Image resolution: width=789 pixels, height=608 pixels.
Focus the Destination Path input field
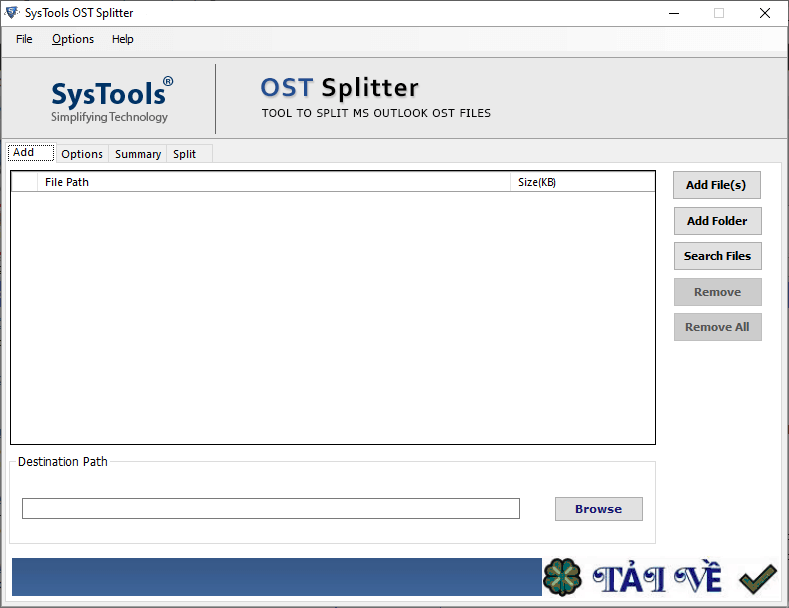coord(271,508)
